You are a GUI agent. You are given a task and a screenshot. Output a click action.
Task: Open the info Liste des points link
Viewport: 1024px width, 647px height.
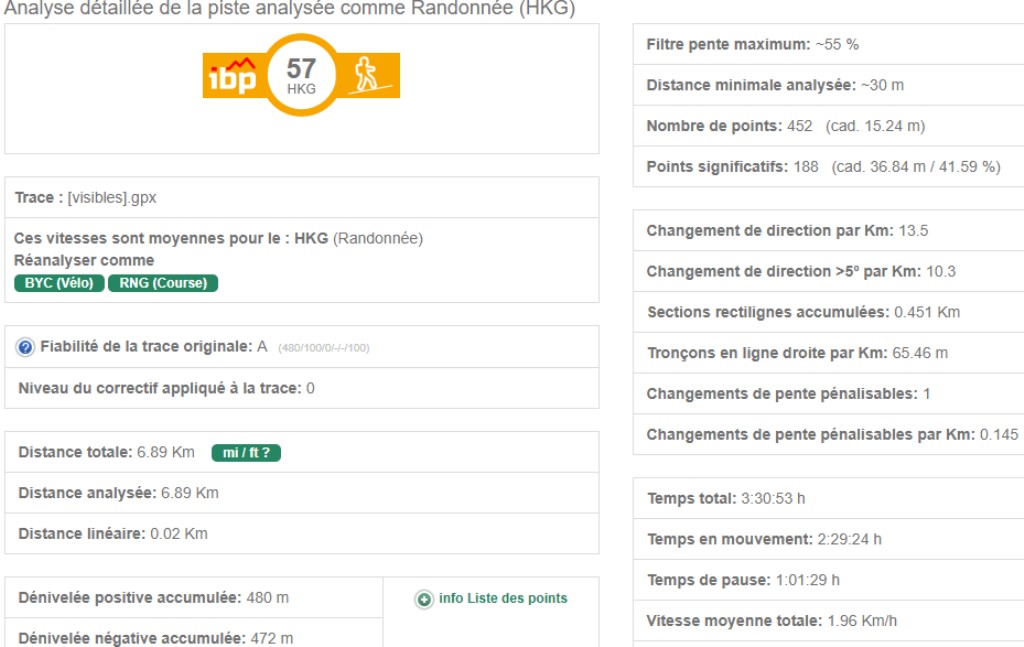click(503, 598)
